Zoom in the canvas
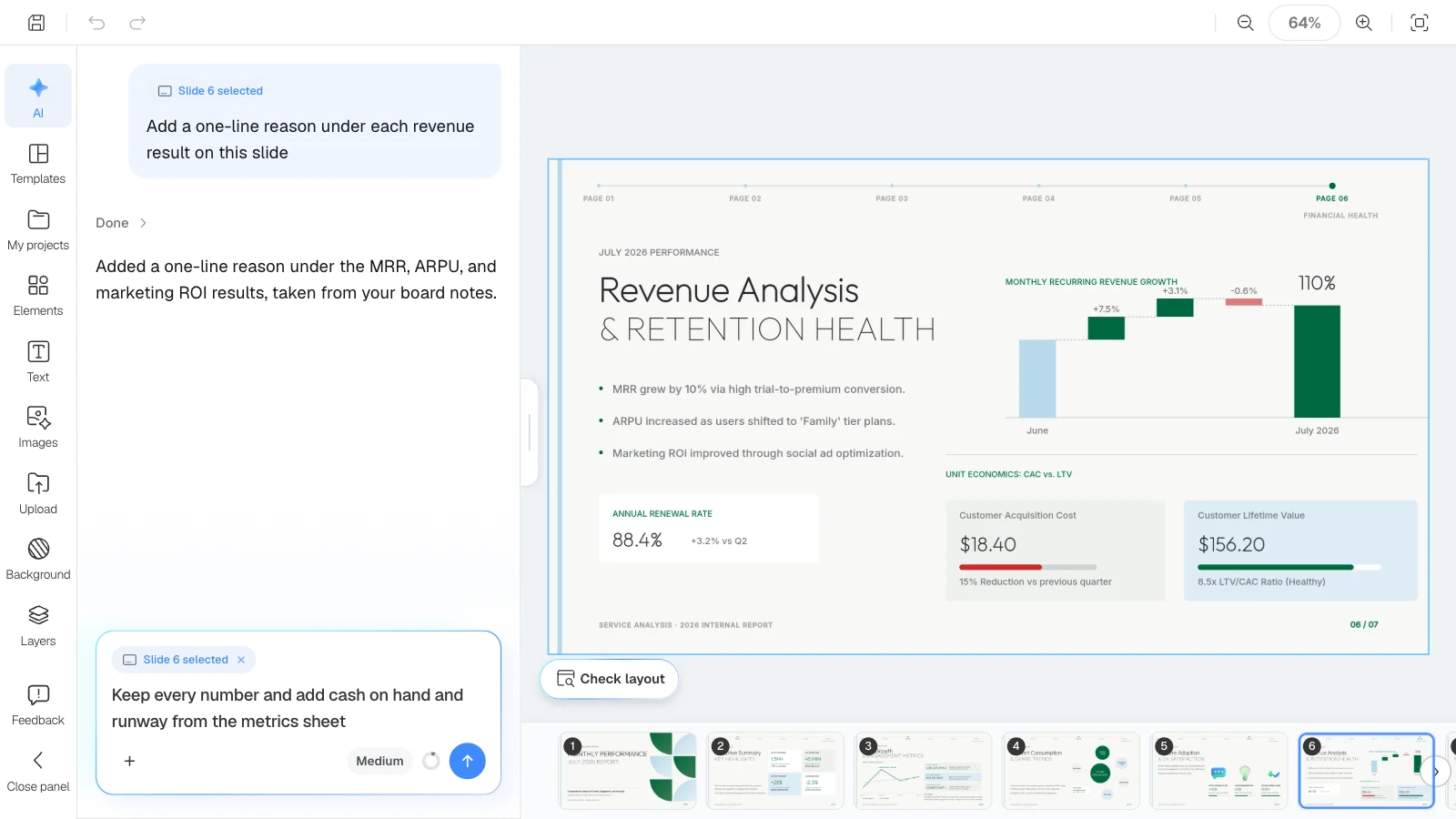 point(1363,23)
